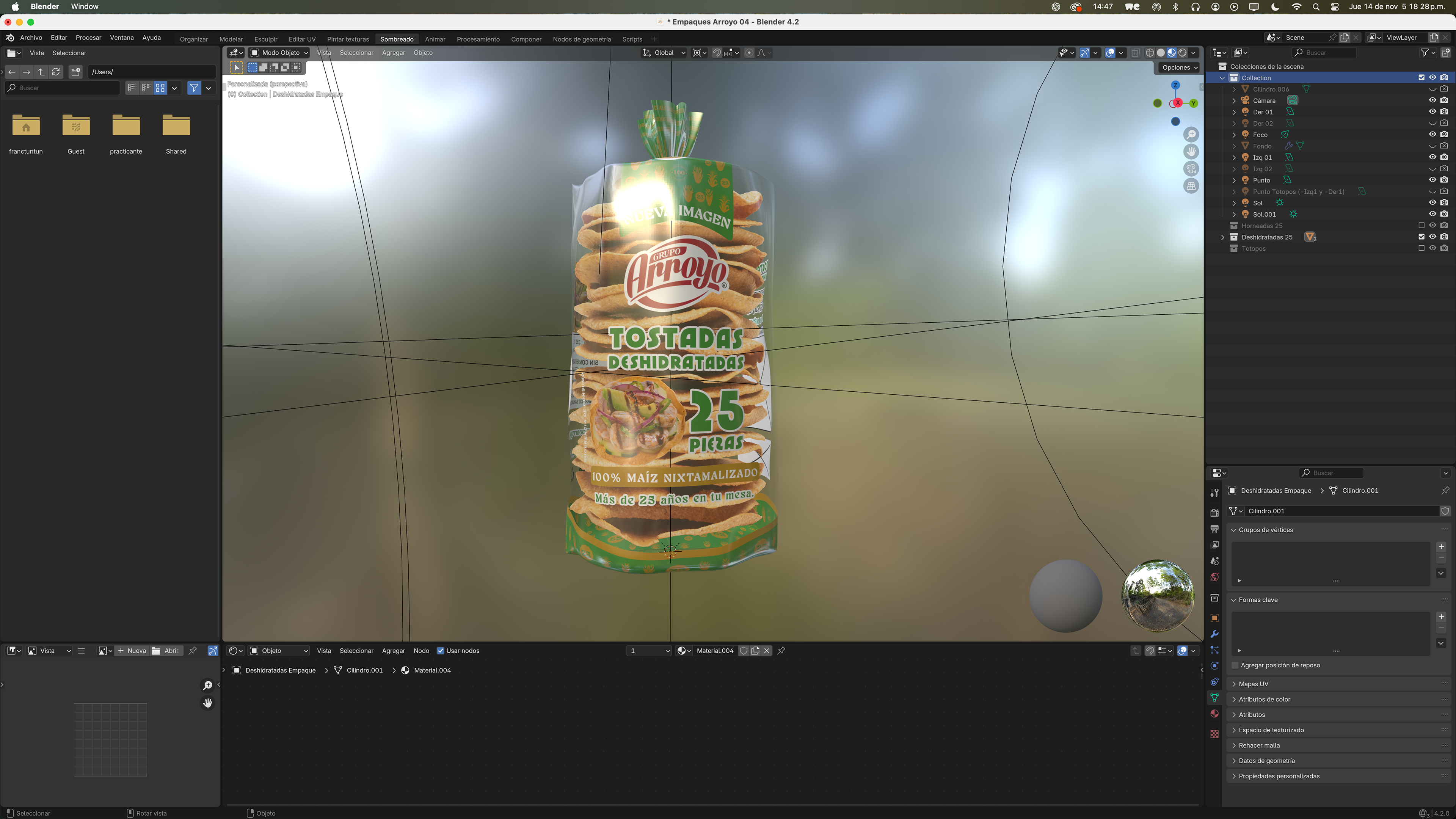Open the Output properties tab

(x=1214, y=529)
